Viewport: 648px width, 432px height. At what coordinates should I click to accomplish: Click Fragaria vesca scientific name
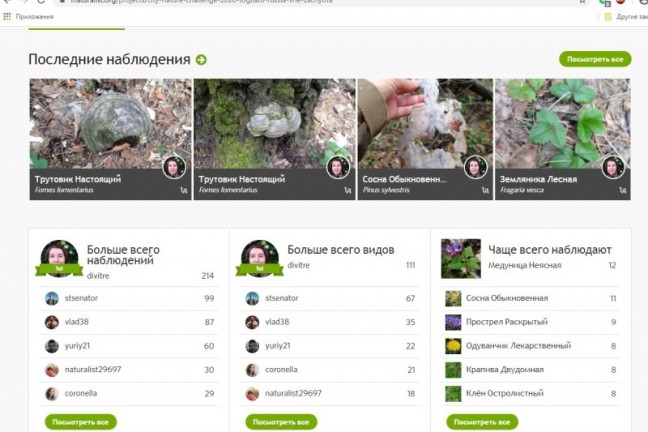pos(522,190)
